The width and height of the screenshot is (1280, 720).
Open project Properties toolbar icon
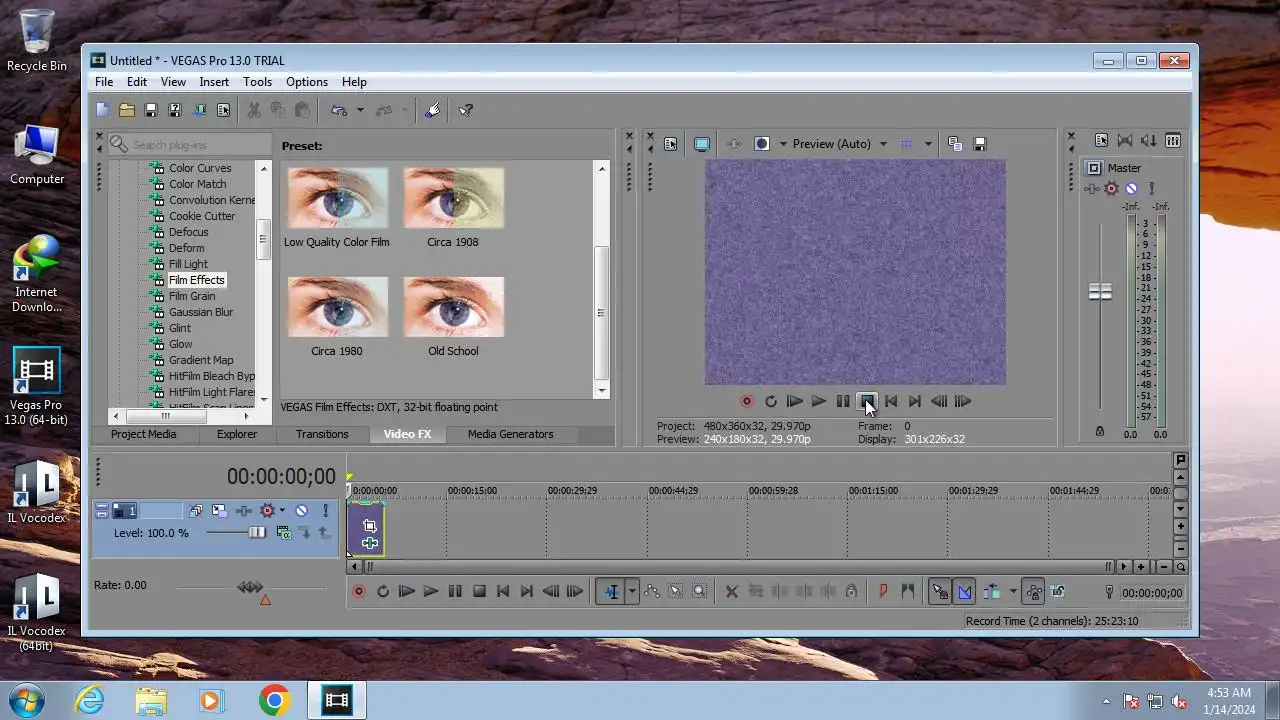223,110
